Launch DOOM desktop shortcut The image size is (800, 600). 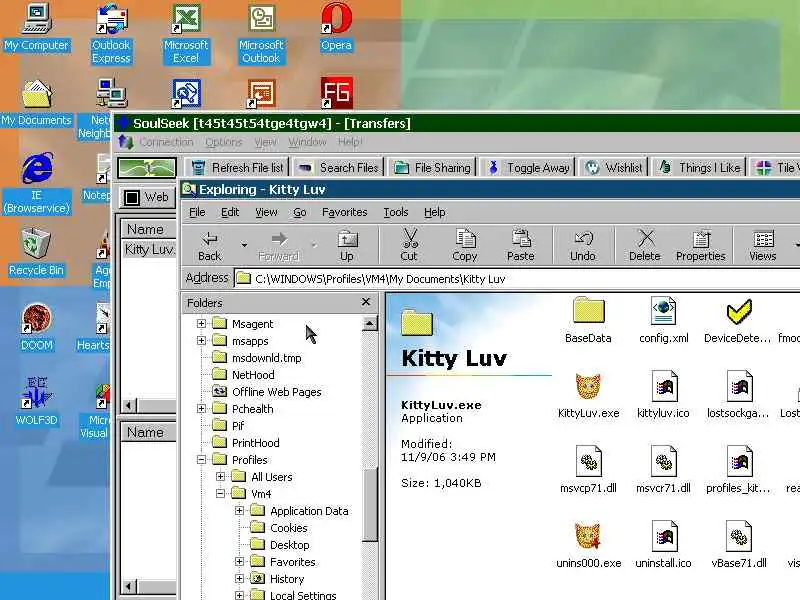point(36,327)
